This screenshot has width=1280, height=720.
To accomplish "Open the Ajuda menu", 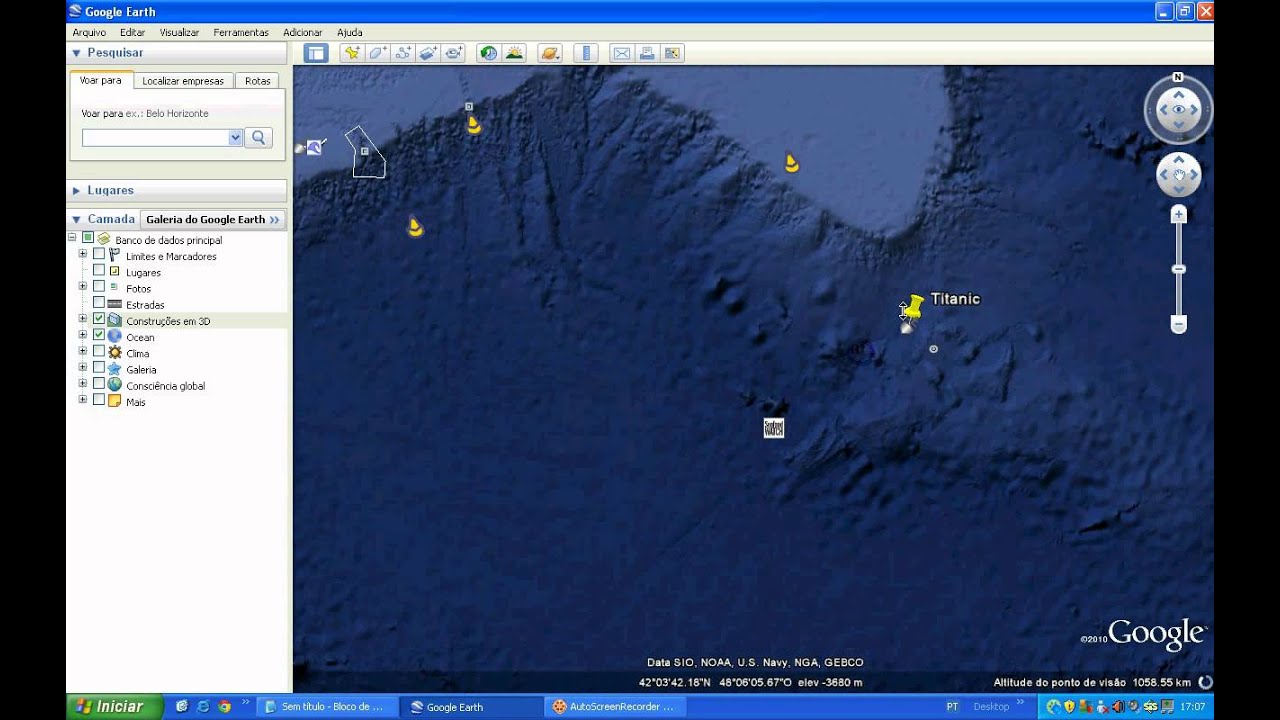I will [x=350, y=32].
